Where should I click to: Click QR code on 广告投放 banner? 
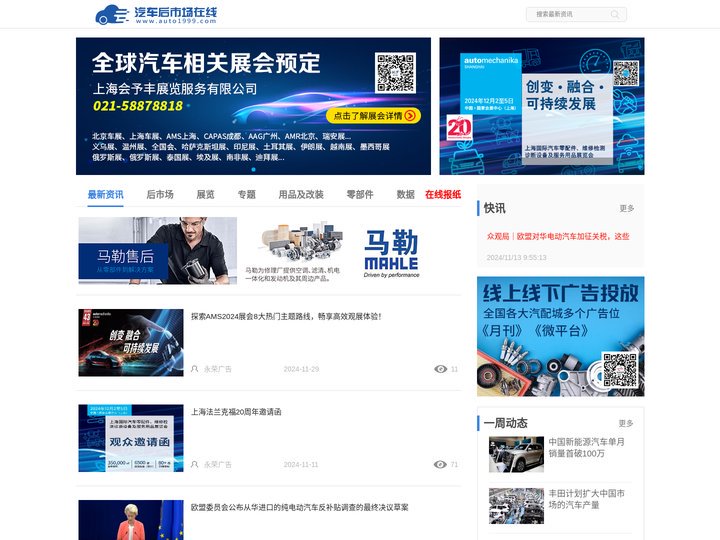point(620,370)
